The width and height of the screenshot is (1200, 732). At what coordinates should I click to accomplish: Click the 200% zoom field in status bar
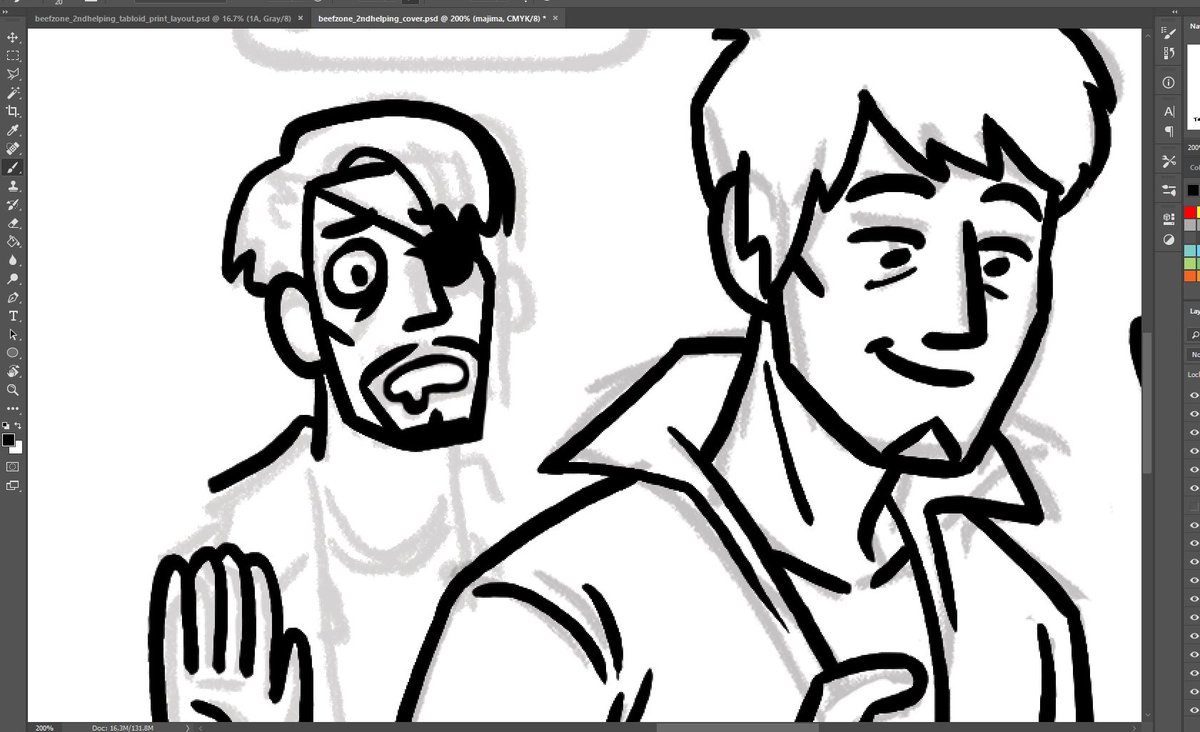pyautogui.click(x=44, y=727)
